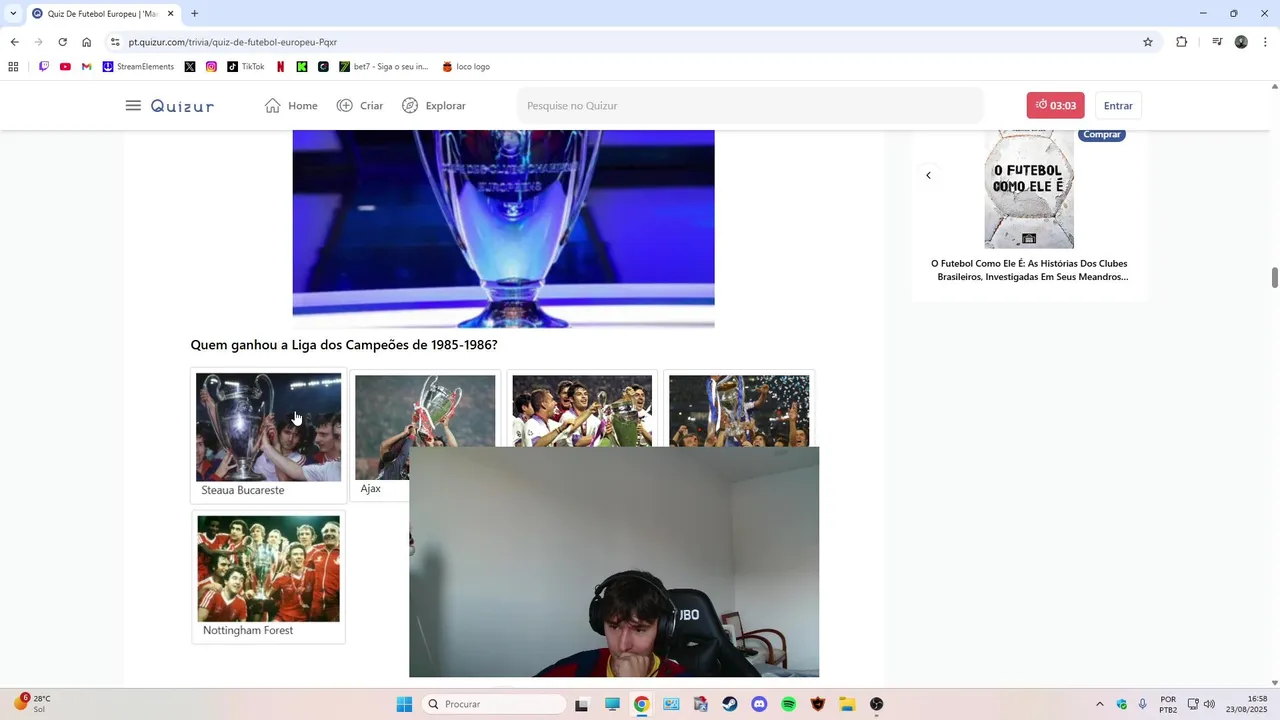
Task: Click the ad carousel previous arrow
Action: click(928, 175)
